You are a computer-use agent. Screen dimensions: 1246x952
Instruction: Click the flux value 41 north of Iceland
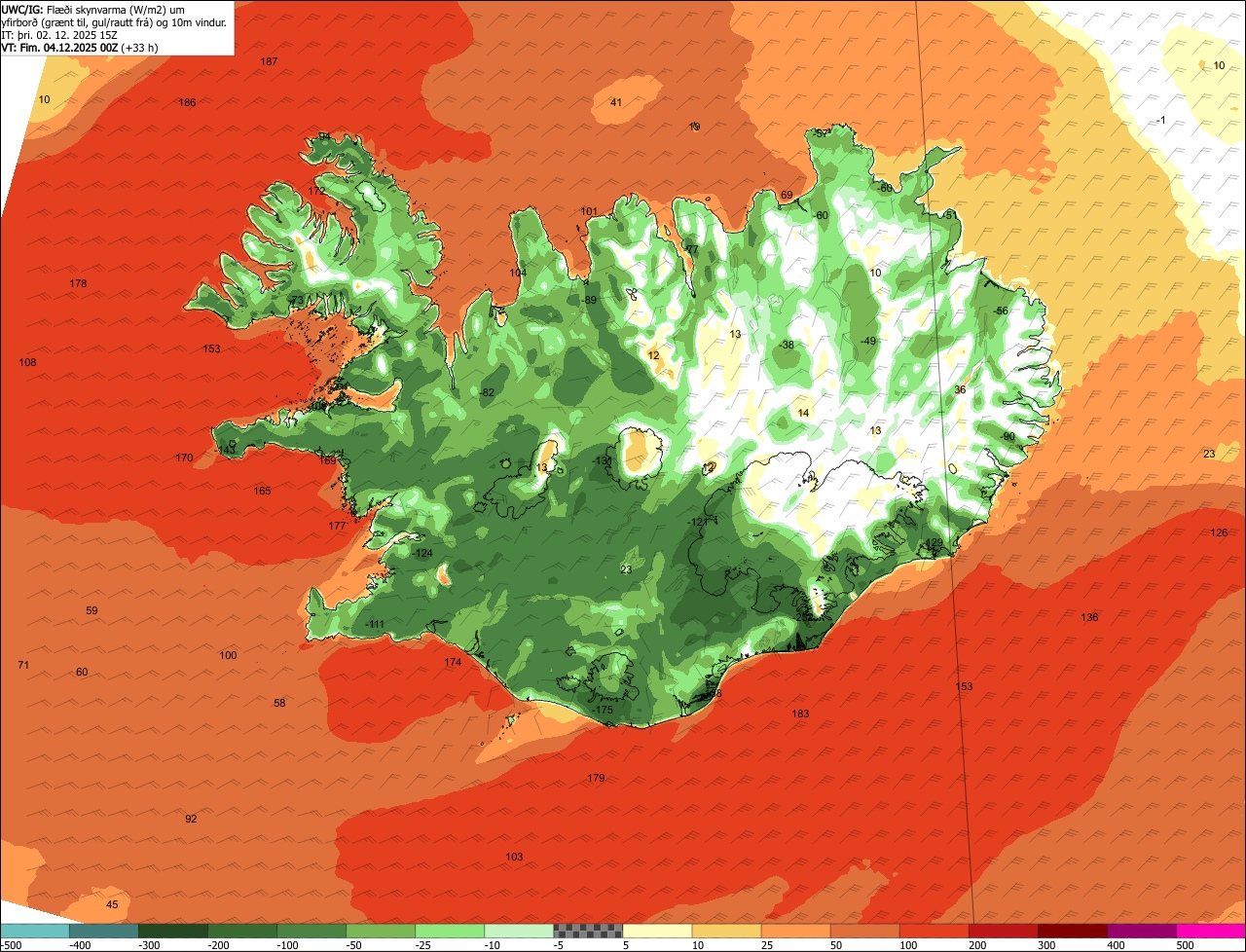[615, 103]
